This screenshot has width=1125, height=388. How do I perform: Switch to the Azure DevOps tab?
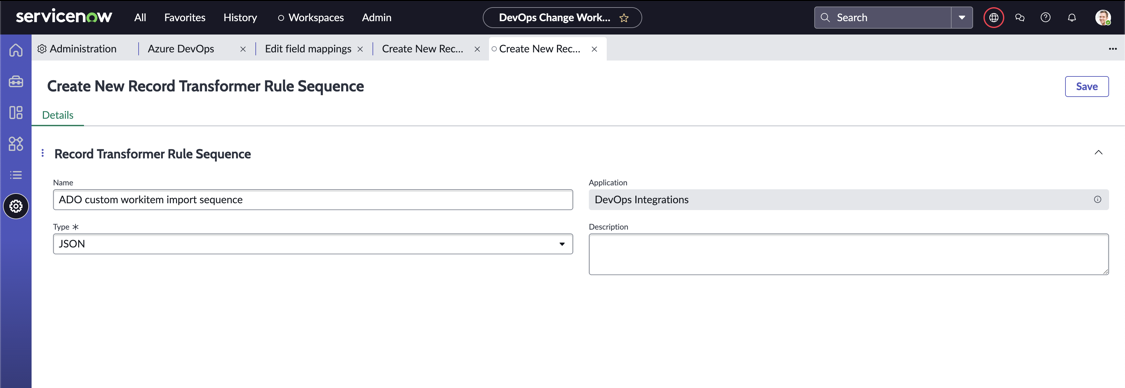click(181, 49)
